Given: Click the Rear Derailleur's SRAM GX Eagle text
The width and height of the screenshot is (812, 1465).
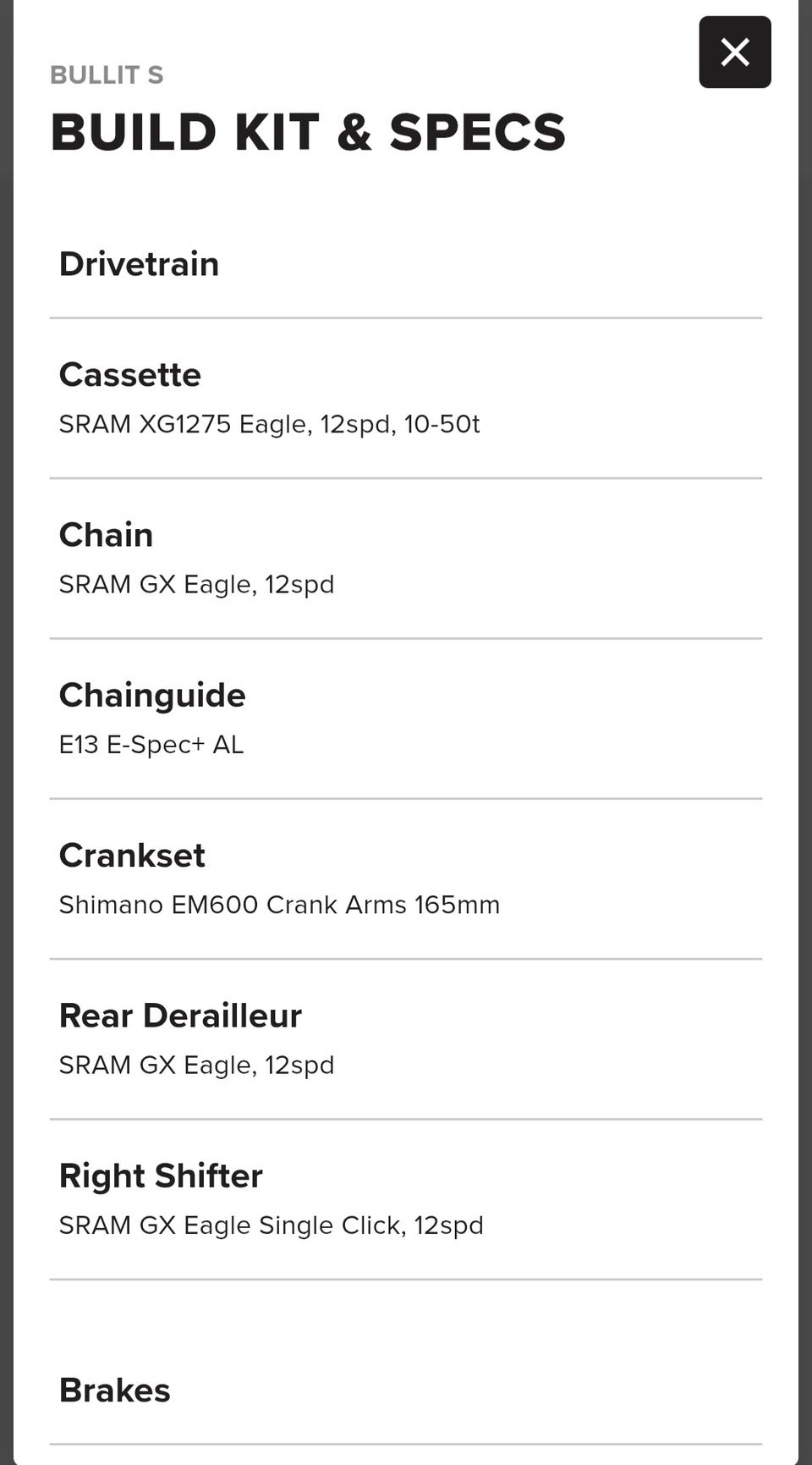Looking at the screenshot, I should pyautogui.click(x=196, y=1065).
